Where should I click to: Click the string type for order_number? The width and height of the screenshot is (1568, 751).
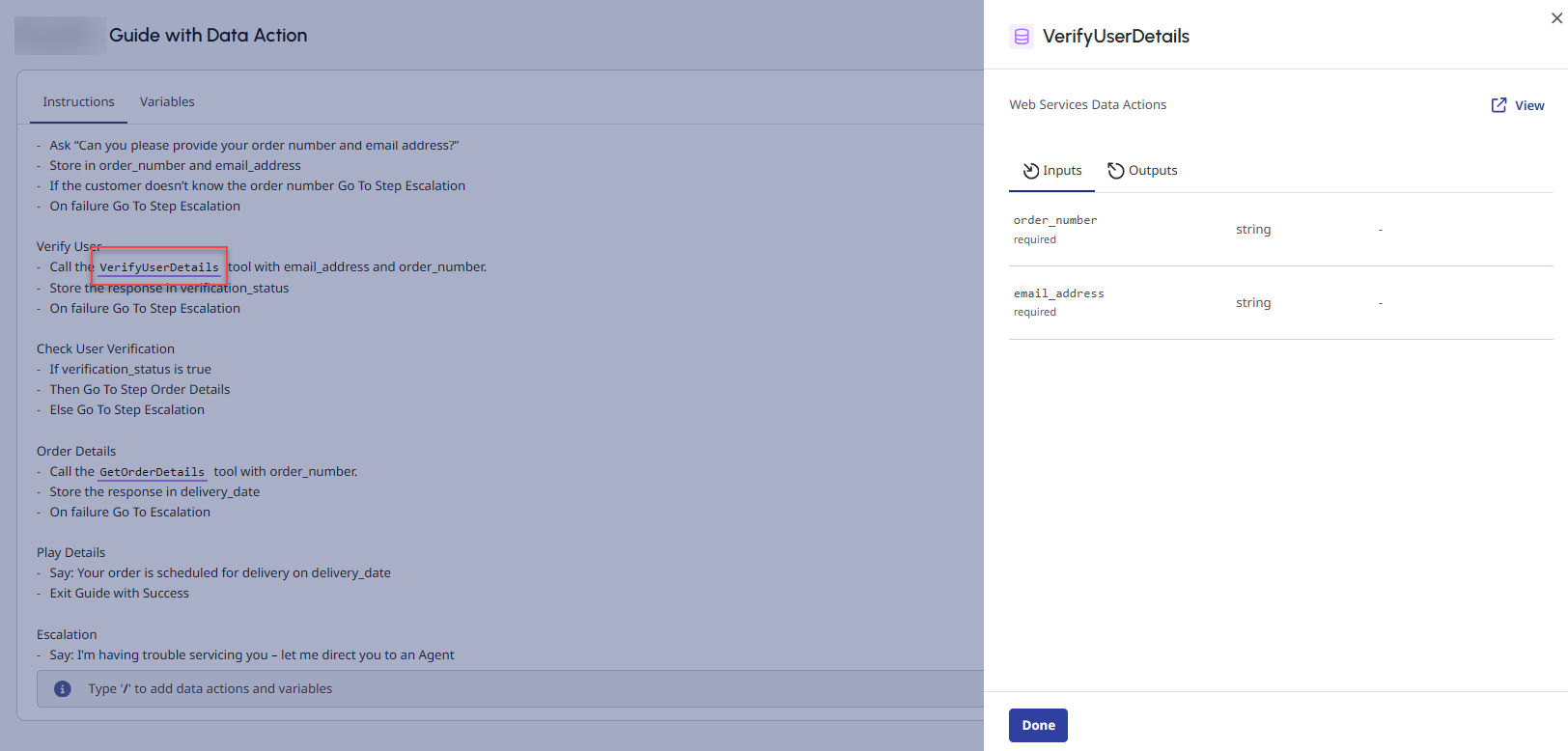point(1253,230)
